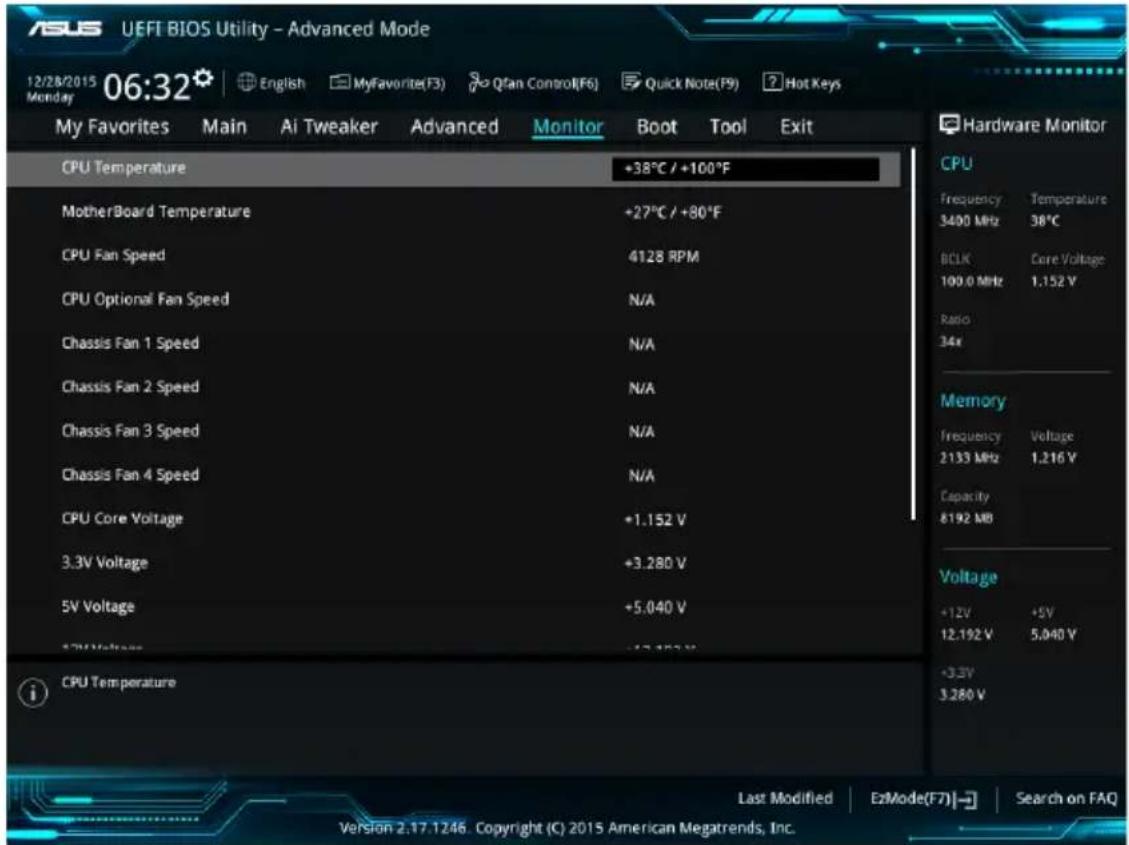Click the info icon in the help area
Screen dimensions: 1129x845
(32, 693)
